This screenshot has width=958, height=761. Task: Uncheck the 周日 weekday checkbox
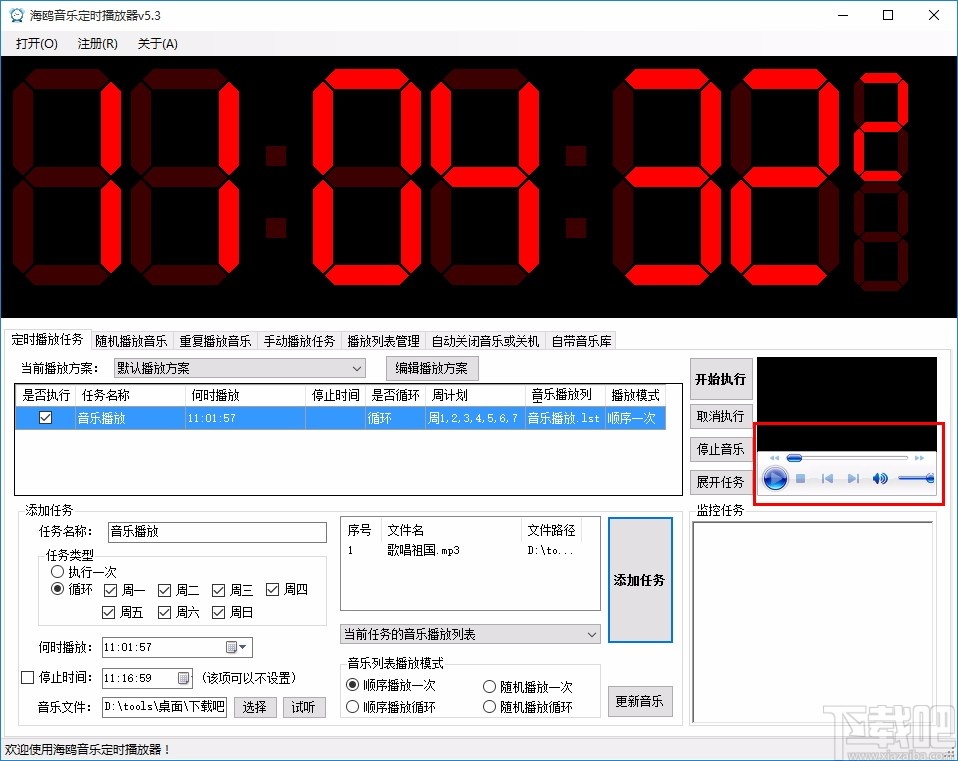click(220, 612)
